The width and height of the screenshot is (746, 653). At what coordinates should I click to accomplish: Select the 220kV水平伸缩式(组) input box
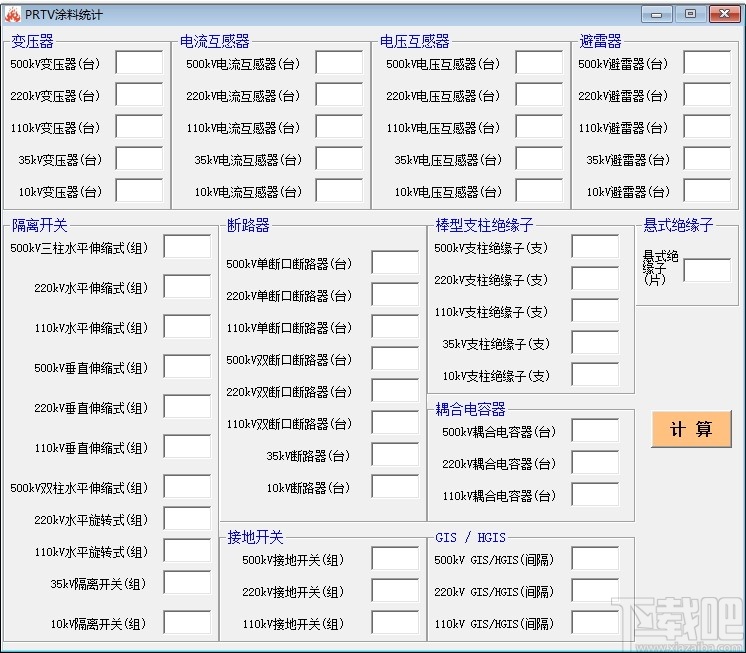[187, 286]
